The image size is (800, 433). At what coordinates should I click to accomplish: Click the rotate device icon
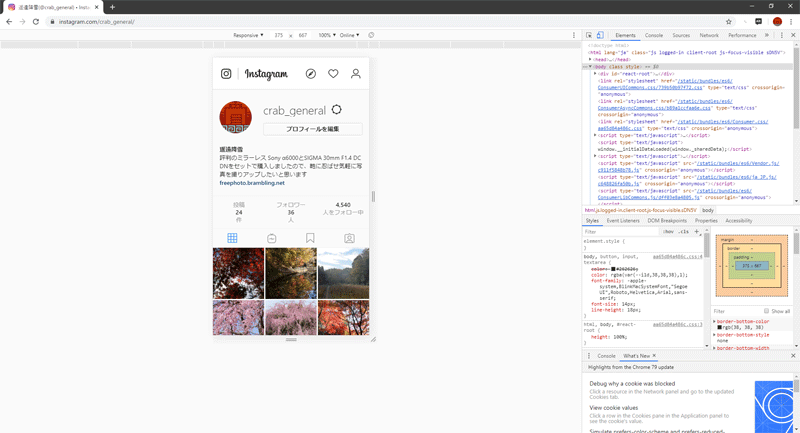pos(371,35)
